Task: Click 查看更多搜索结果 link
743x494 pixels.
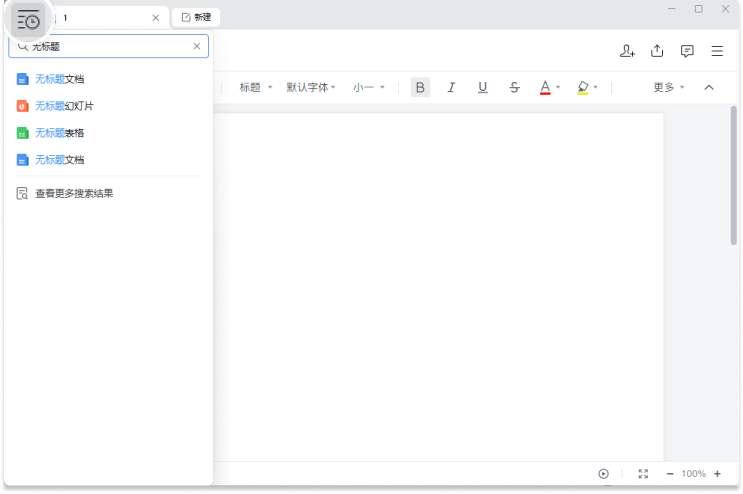Action: tap(74, 194)
